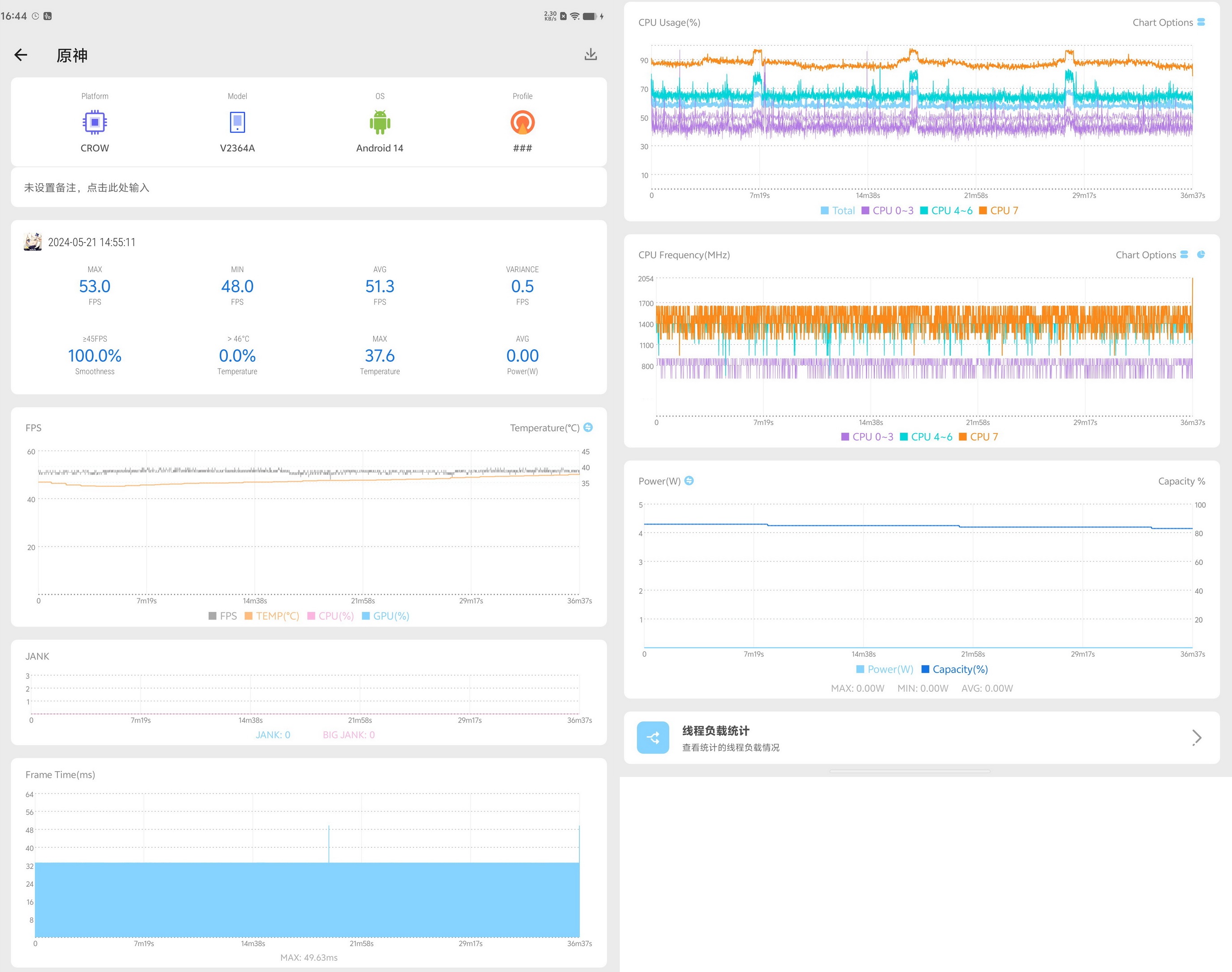Click the CROW platform chip icon
Screen dimensions: 1232x972
point(95,122)
